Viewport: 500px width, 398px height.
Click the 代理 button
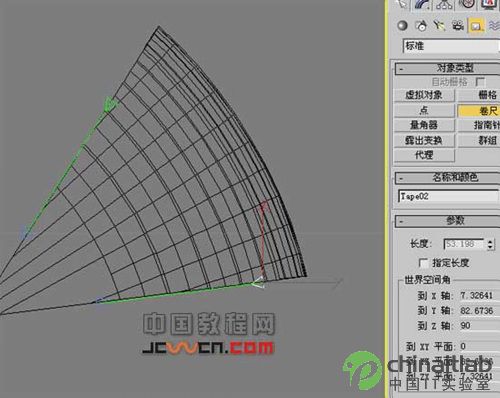click(424, 155)
